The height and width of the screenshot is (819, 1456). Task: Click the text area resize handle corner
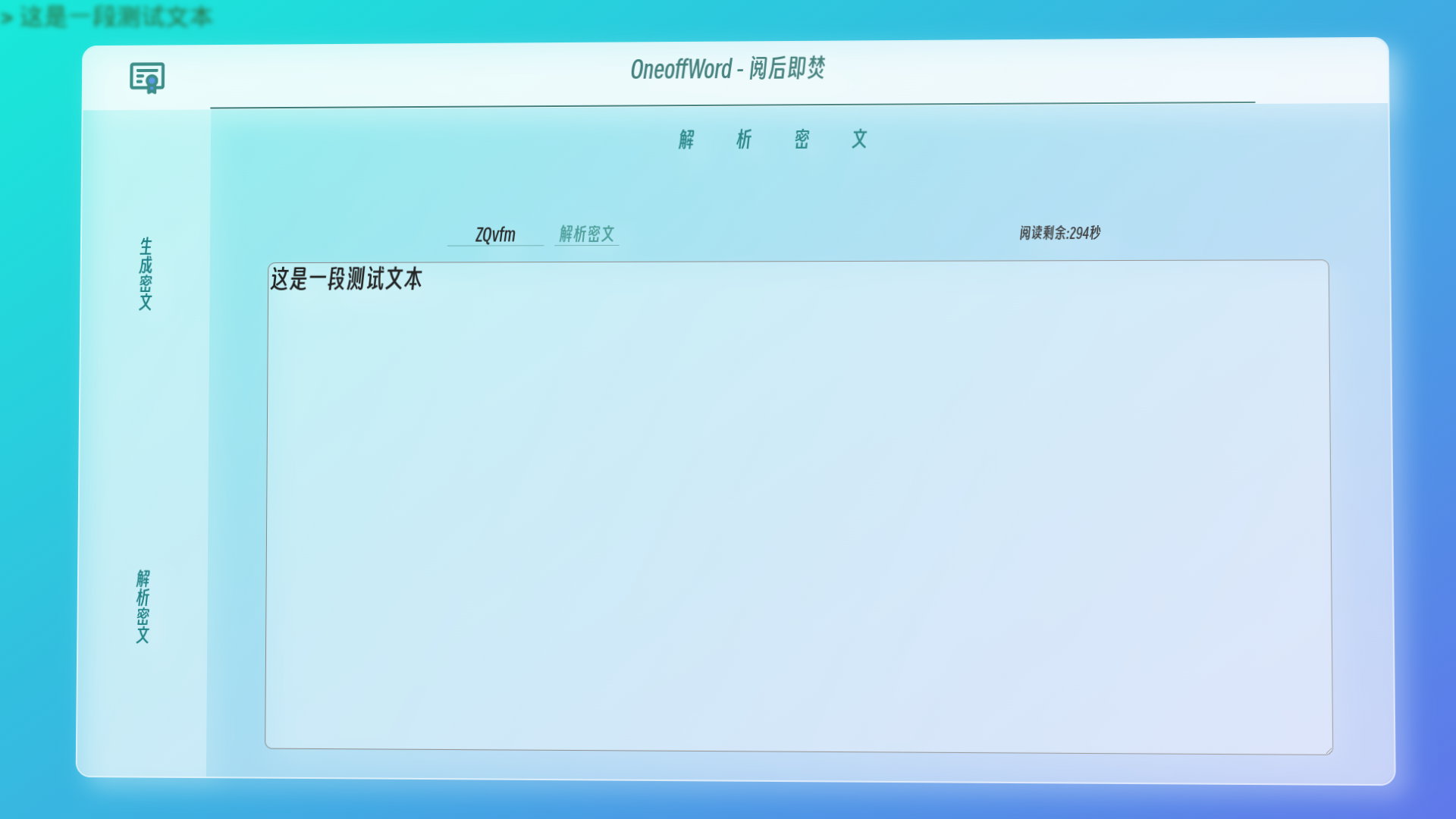tap(1328, 750)
